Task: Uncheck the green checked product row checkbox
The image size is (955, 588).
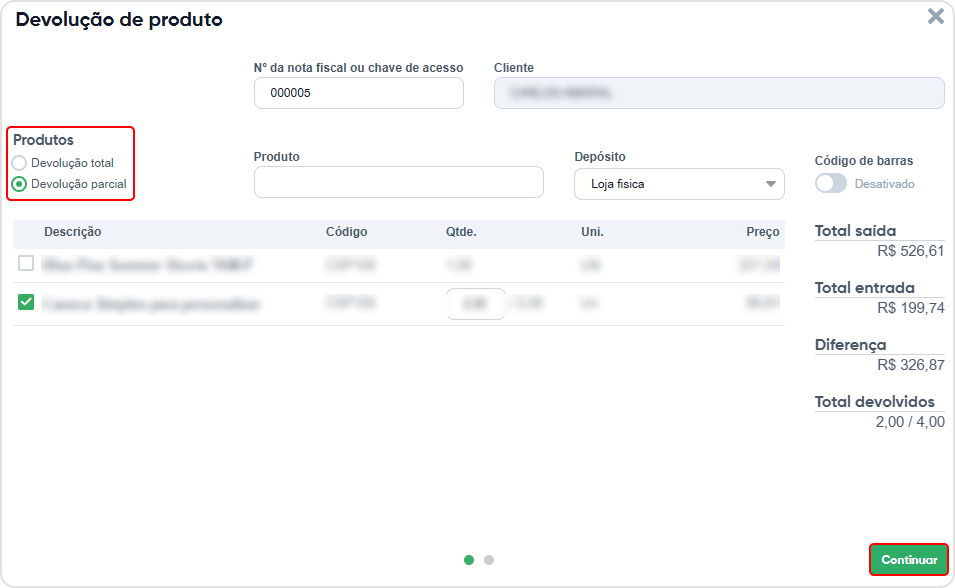Action: point(26,302)
